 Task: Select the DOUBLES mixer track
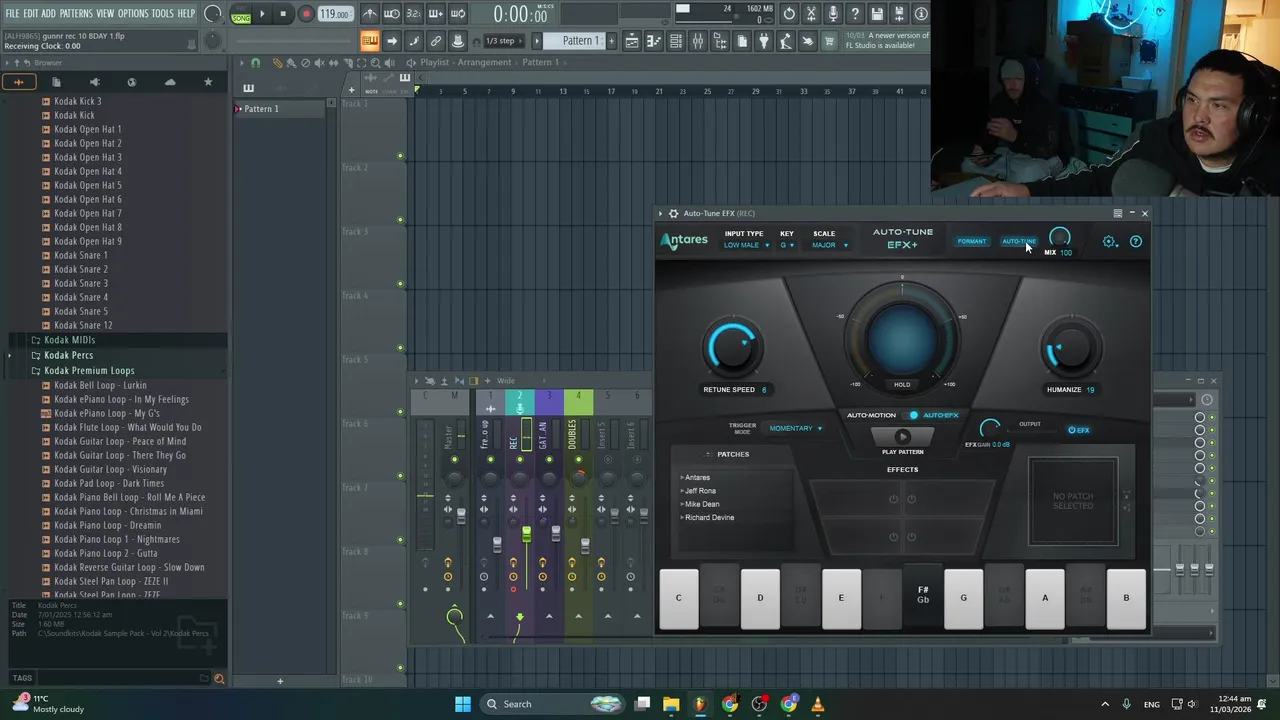click(578, 435)
